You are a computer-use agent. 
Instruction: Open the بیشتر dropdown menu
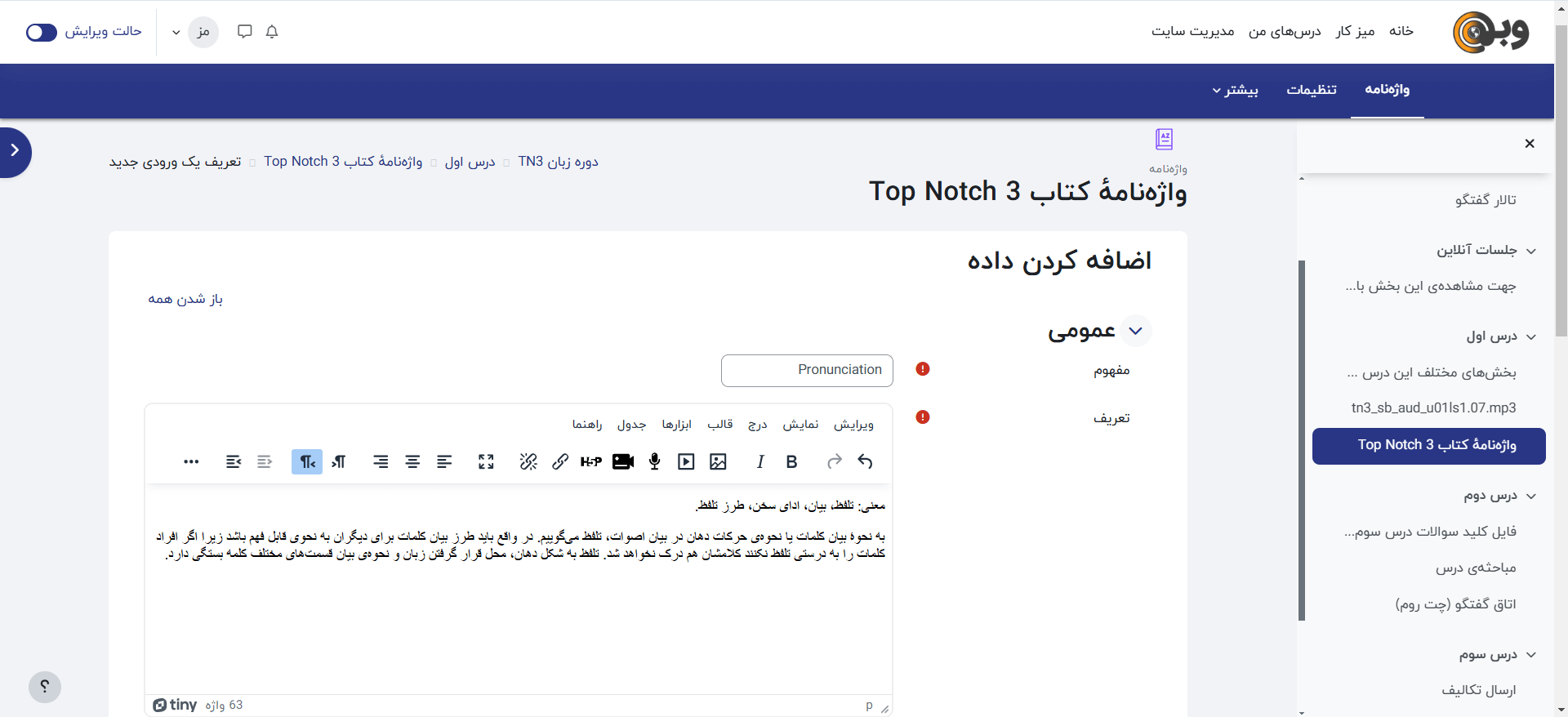(1235, 90)
